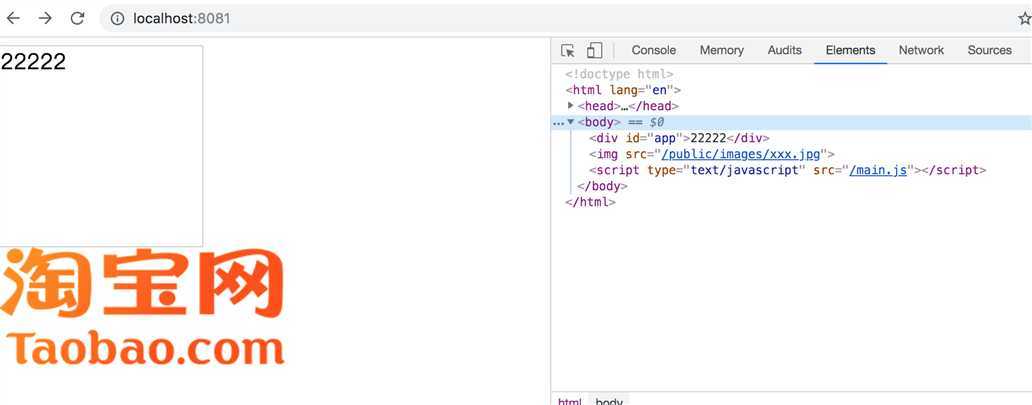
Task: Switch to the Console tab
Action: pyautogui.click(x=654, y=50)
